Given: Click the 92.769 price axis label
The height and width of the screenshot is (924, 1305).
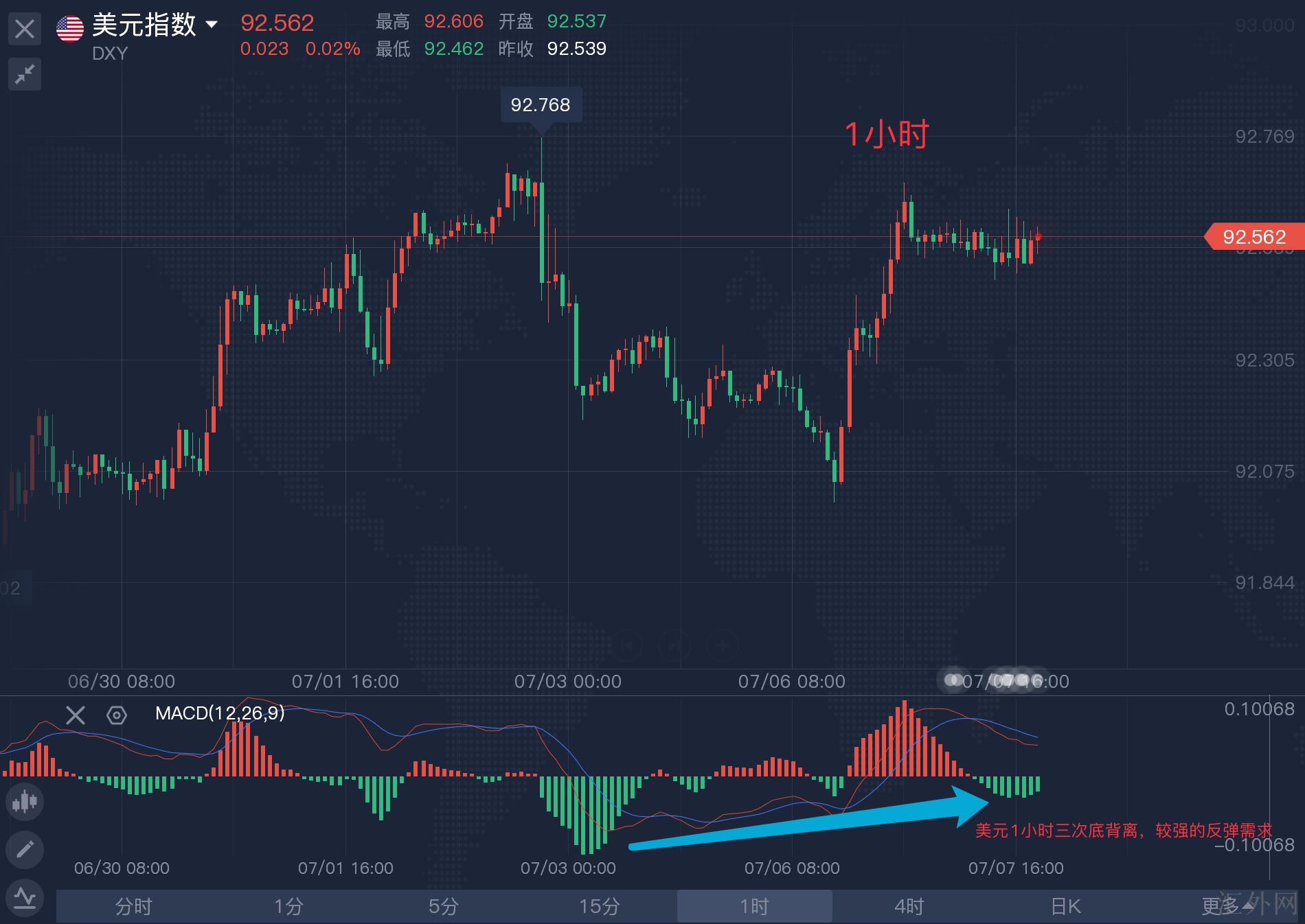Looking at the screenshot, I should [1264, 137].
